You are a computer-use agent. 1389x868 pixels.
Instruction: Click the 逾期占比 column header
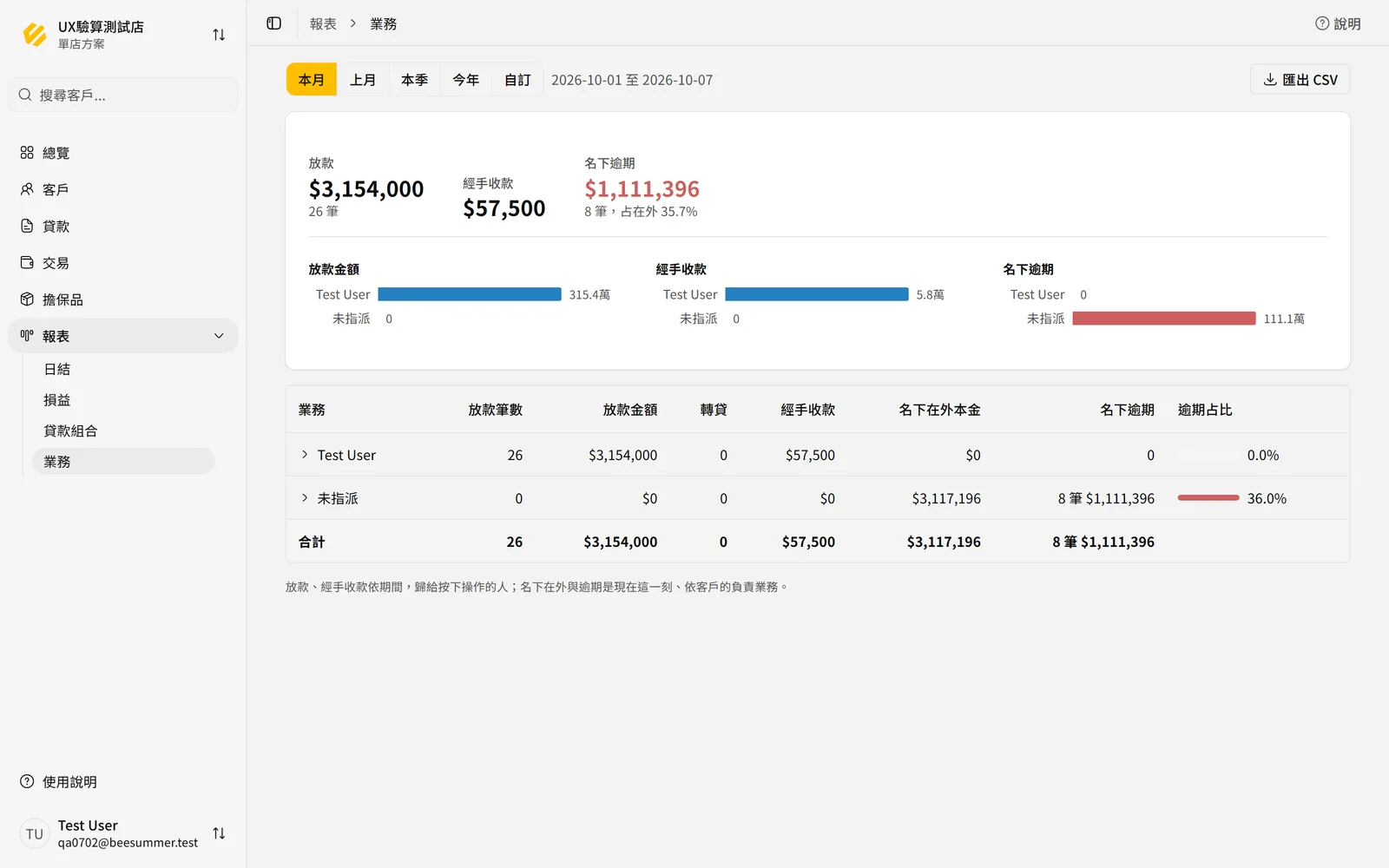coord(1205,410)
